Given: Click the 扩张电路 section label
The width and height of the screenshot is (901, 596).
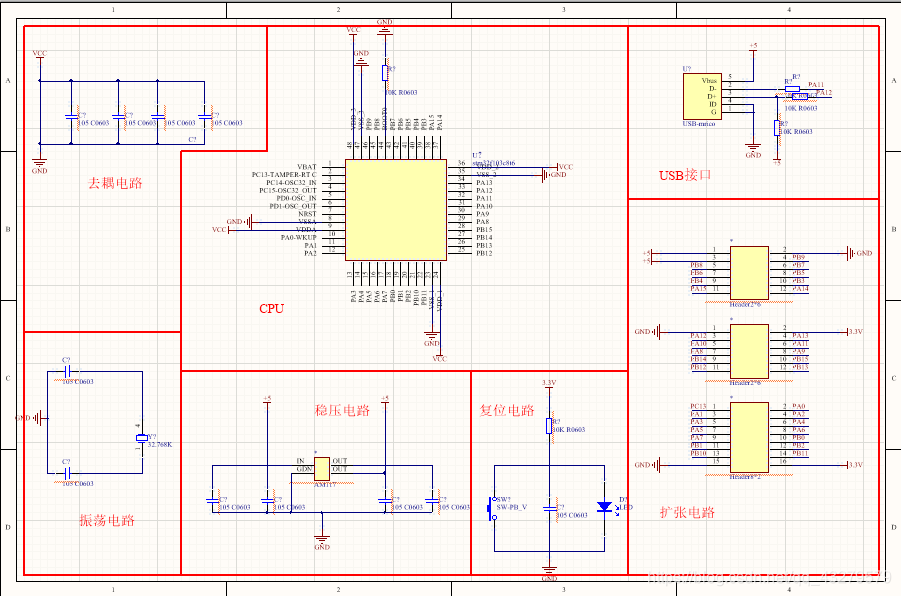Looking at the screenshot, I should (687, 513).
